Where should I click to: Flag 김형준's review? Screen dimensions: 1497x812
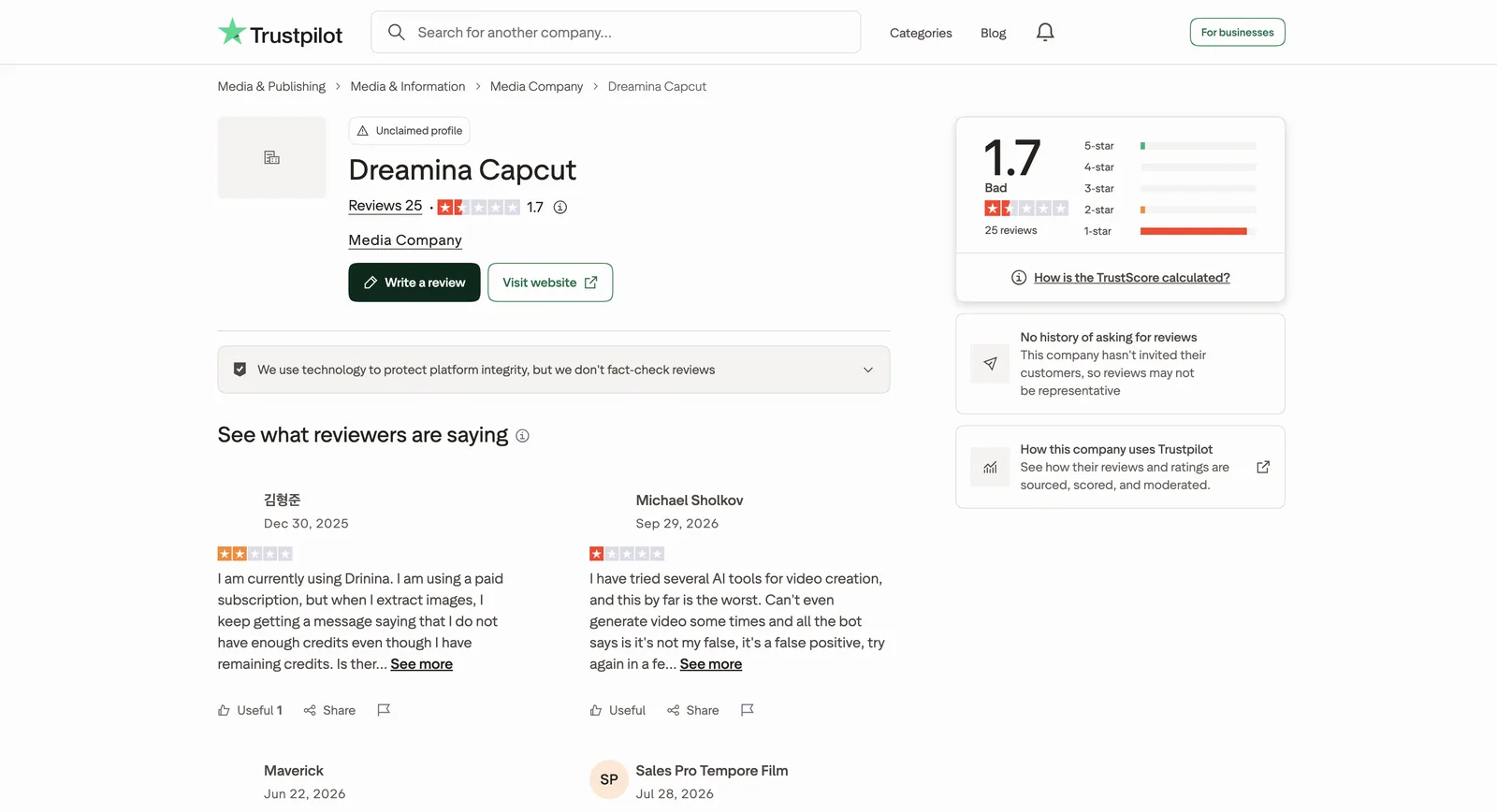click(x=384, y=710)
